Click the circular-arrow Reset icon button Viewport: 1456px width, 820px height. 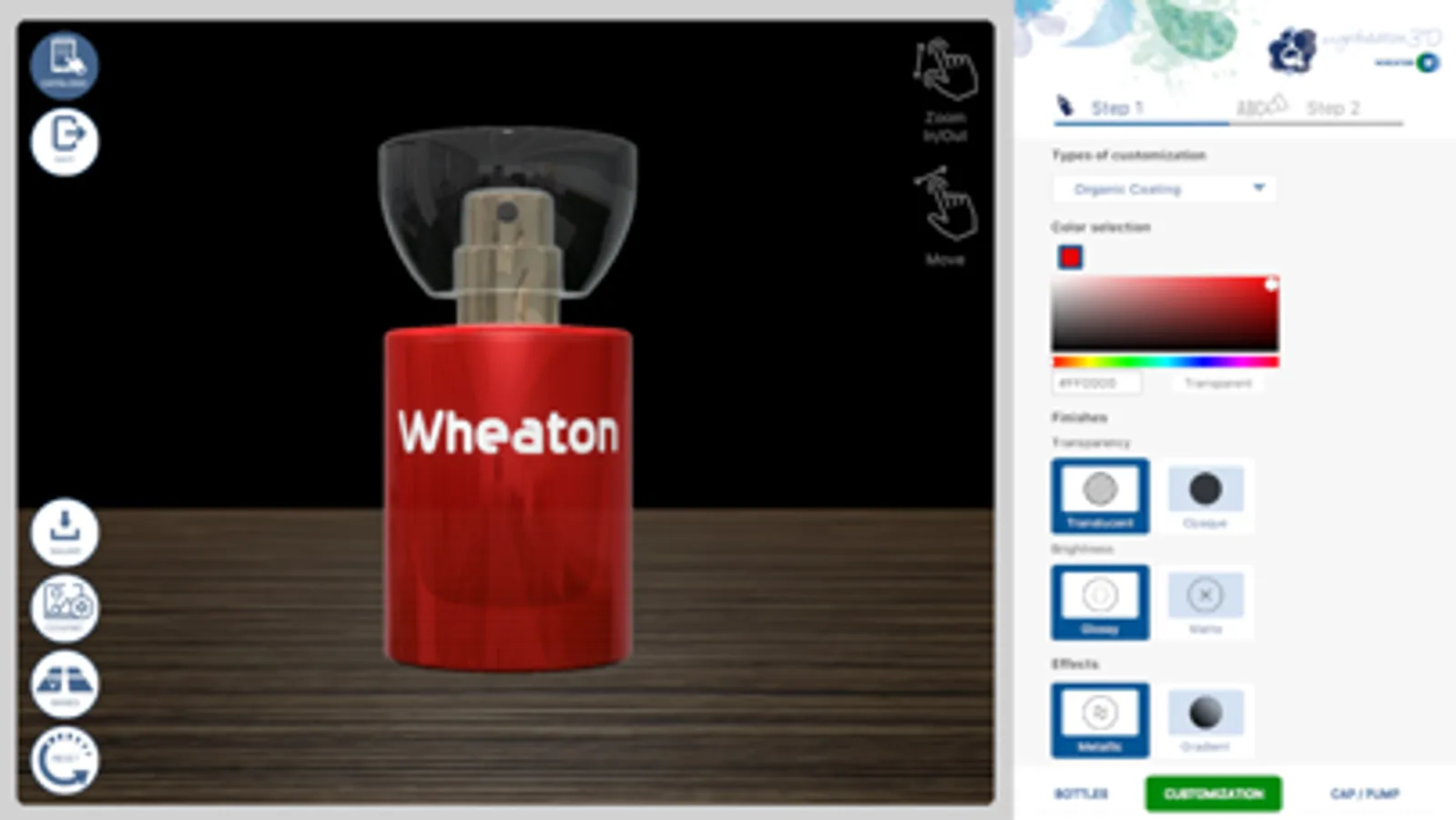[x=64, y=760]
